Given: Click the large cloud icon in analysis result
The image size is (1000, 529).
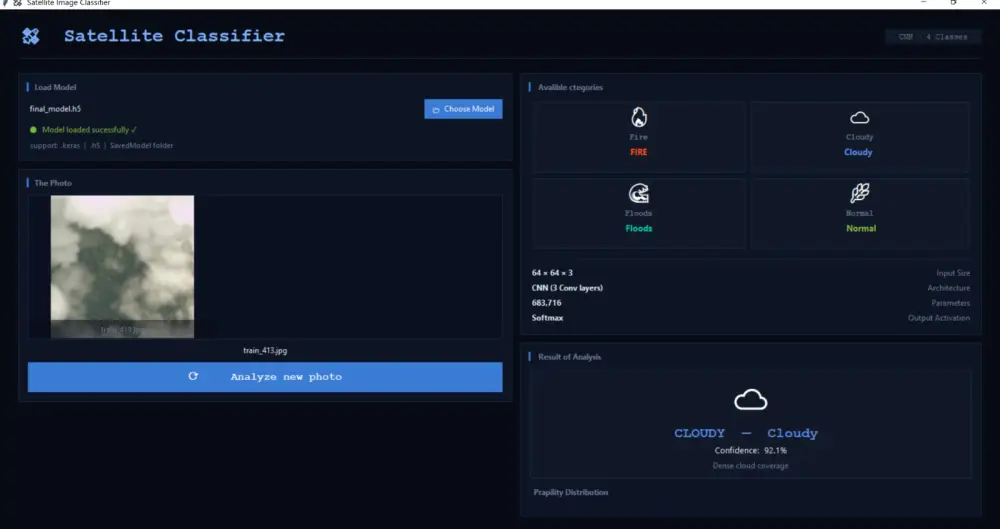Looking at the screenshot, I should tap(751, 400).
